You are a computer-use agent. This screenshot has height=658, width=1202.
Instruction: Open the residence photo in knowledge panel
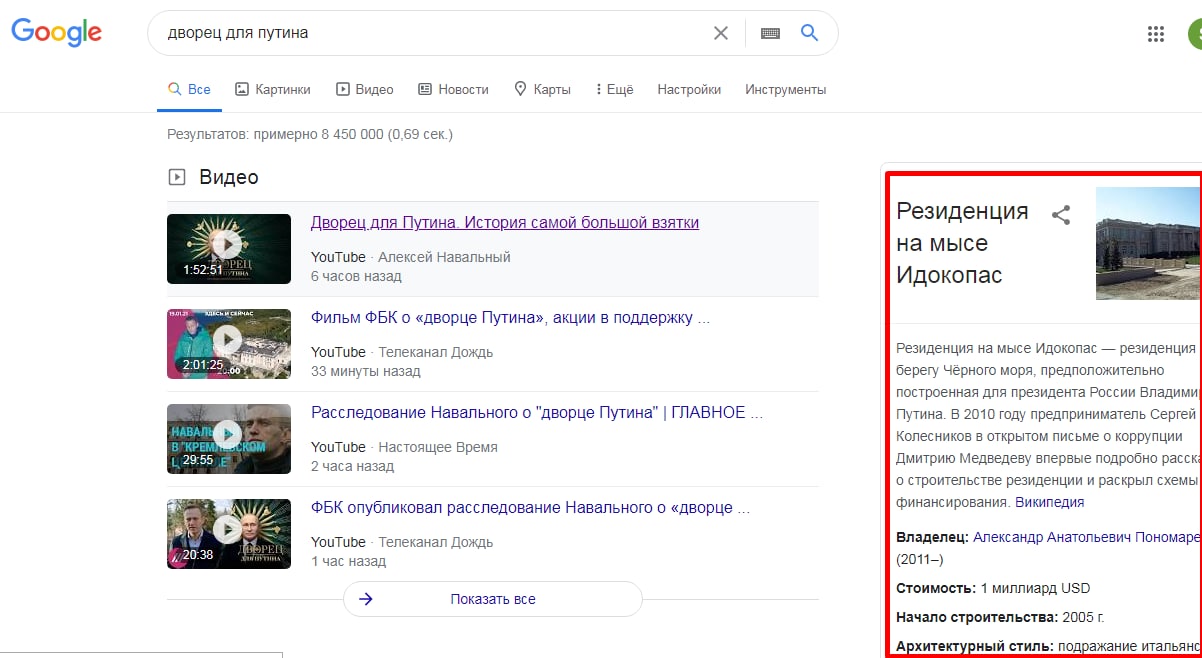point(1148,243)
